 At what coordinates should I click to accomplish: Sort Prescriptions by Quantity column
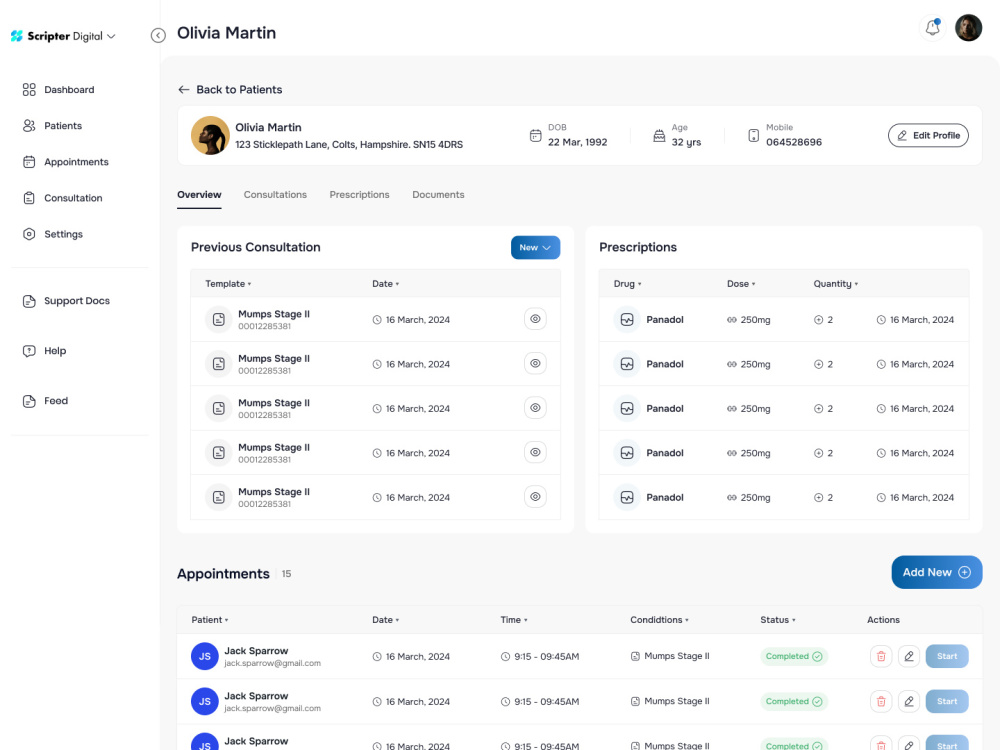pyautogui.click(x=835, y=284)
